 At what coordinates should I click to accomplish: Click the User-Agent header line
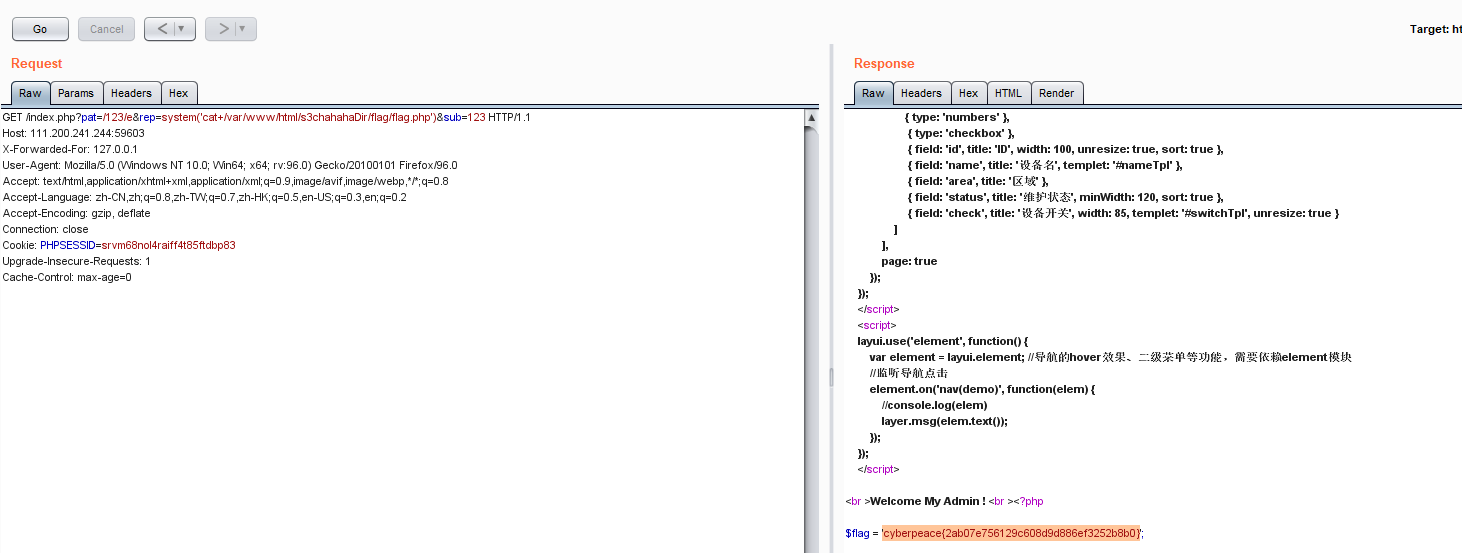[230, 165]
